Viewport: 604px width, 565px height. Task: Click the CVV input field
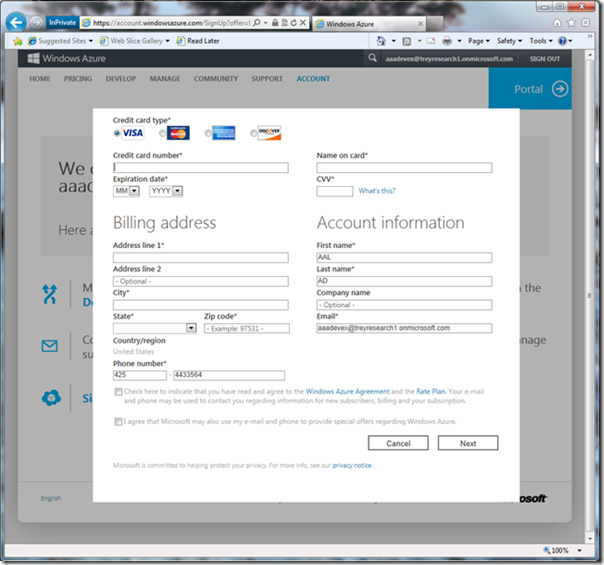coord(335,191)
